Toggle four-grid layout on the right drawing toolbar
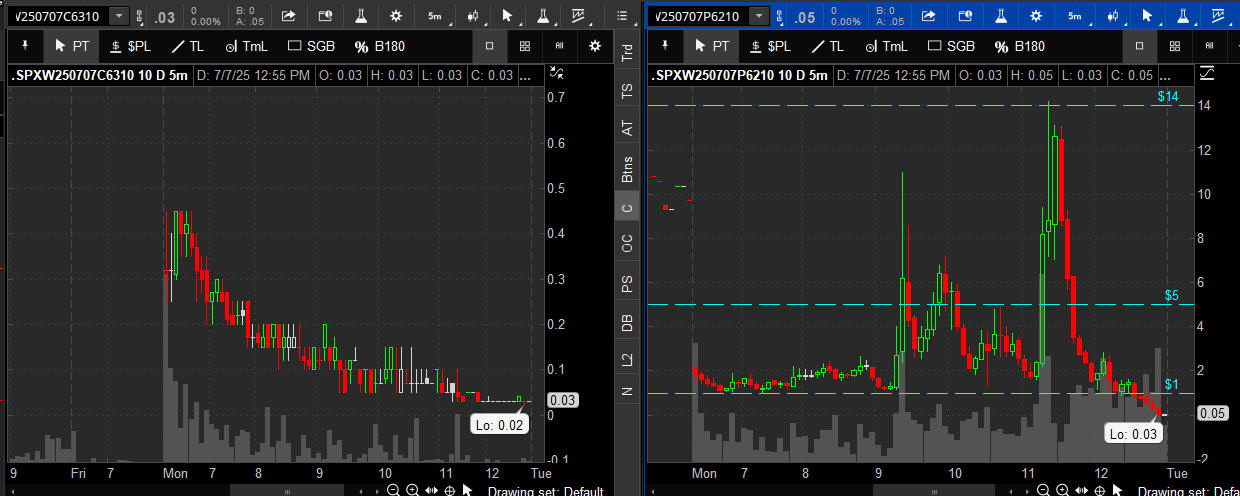 (1174, 46)
